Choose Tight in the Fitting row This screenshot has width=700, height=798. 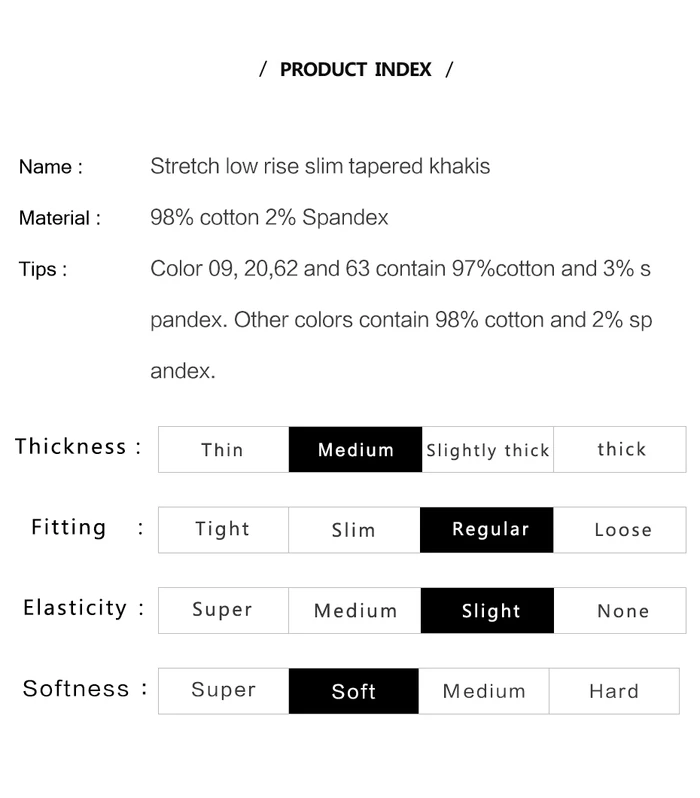pos(223,530)
